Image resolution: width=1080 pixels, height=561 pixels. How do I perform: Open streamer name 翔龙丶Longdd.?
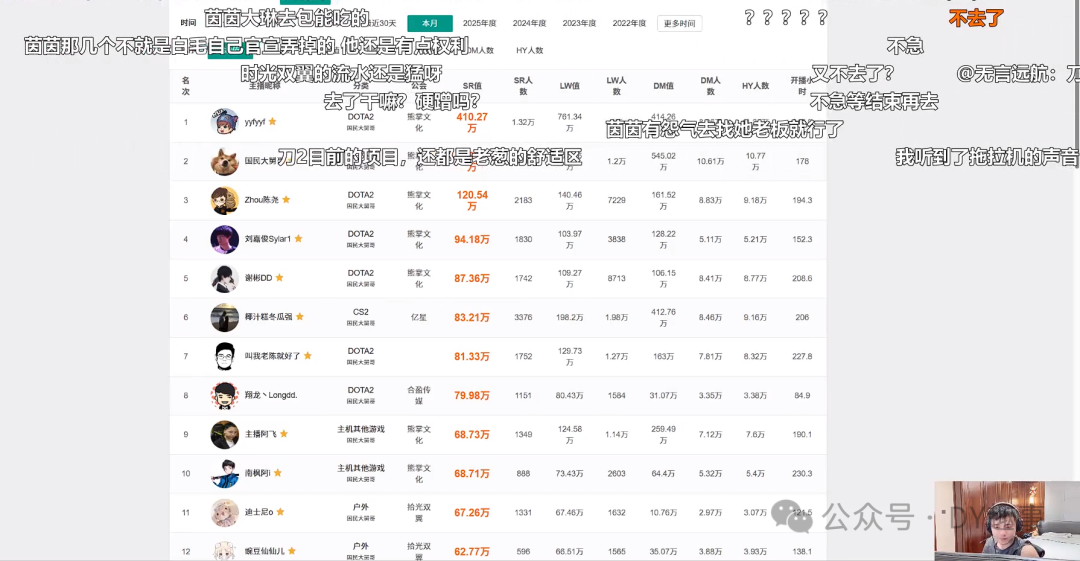(x=271, y=396)
